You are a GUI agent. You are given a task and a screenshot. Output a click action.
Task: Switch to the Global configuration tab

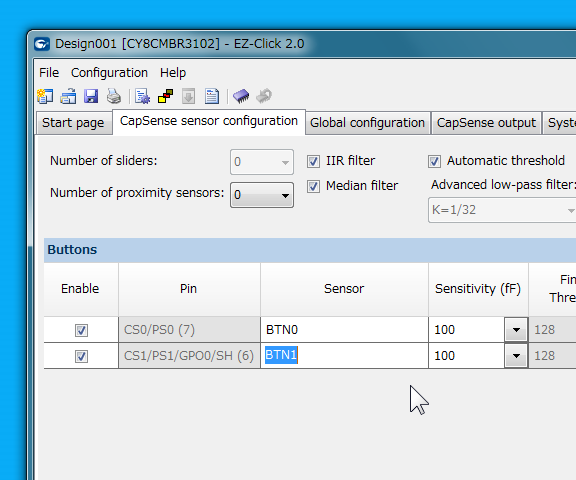367,123
